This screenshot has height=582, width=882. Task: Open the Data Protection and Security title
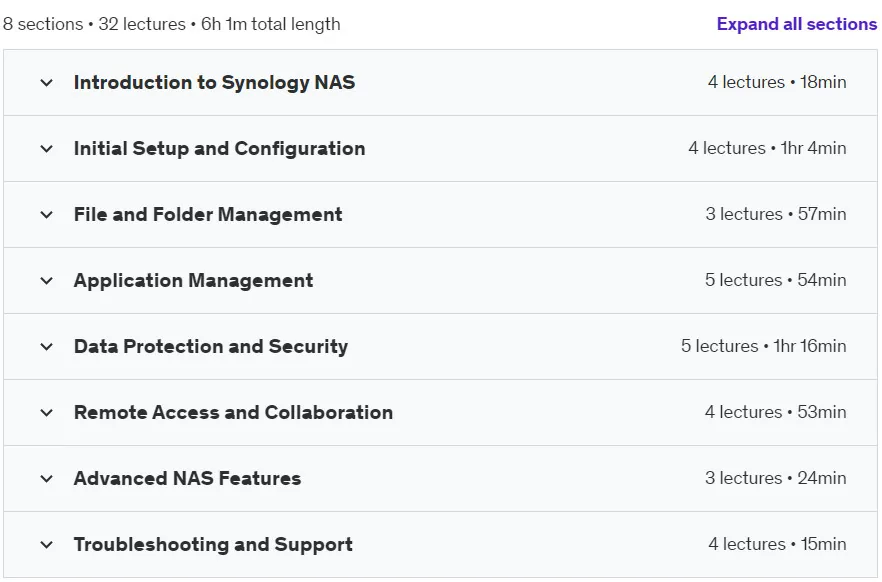click(211, 346)
